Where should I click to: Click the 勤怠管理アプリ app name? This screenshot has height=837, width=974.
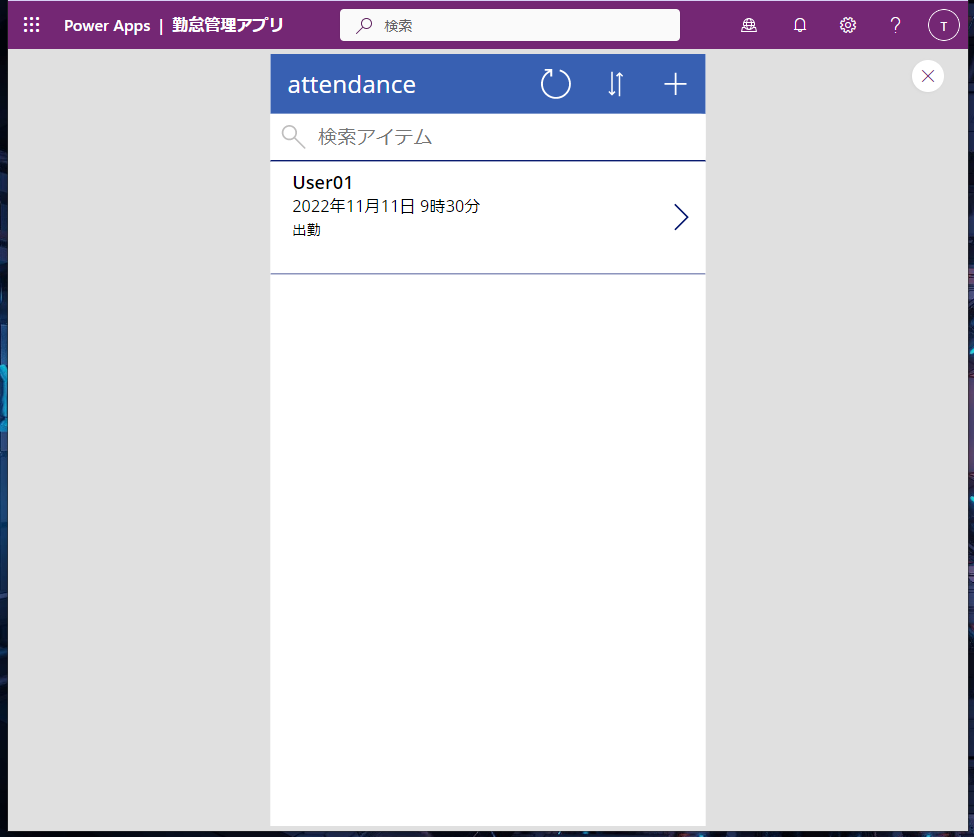[227, 25]
